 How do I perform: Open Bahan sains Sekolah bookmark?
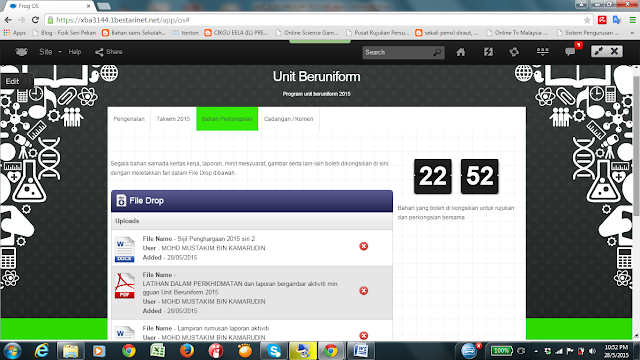point(134,33)
